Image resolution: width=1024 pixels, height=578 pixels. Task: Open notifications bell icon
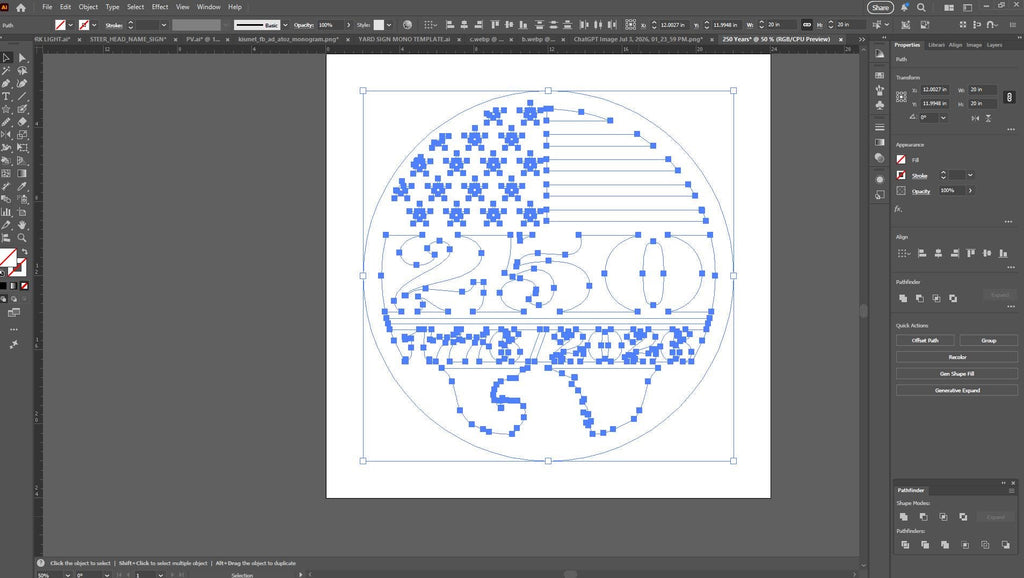[x=904, y=7]
